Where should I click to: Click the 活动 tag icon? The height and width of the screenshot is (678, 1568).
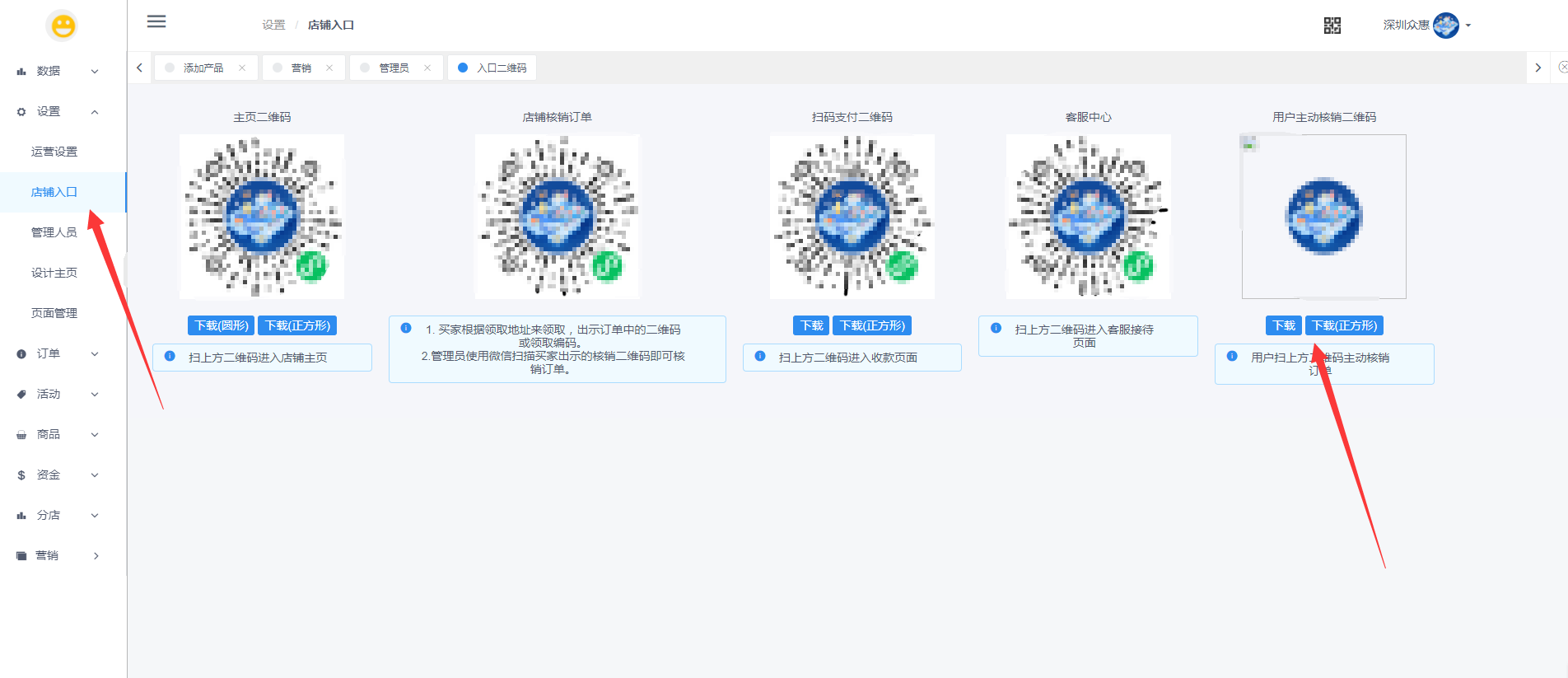pos(21,395)
